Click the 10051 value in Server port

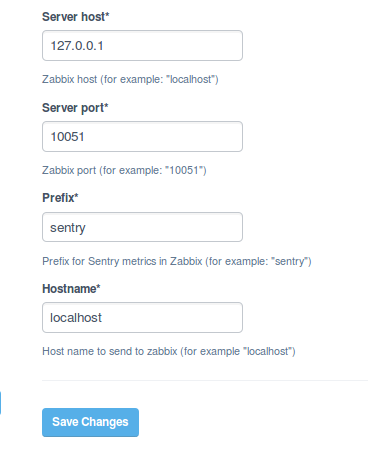67,137
